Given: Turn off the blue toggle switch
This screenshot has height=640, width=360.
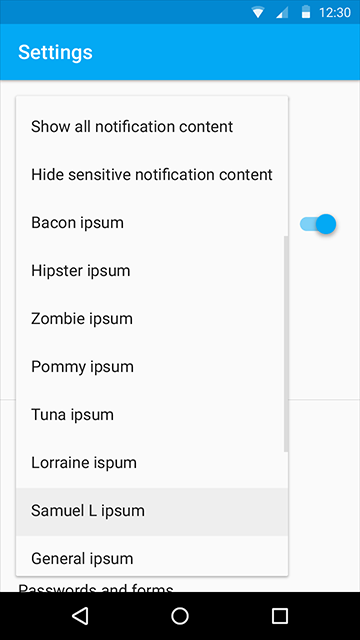Looking at the screenshot, I should pyautogui.click(x=318, y=224).
